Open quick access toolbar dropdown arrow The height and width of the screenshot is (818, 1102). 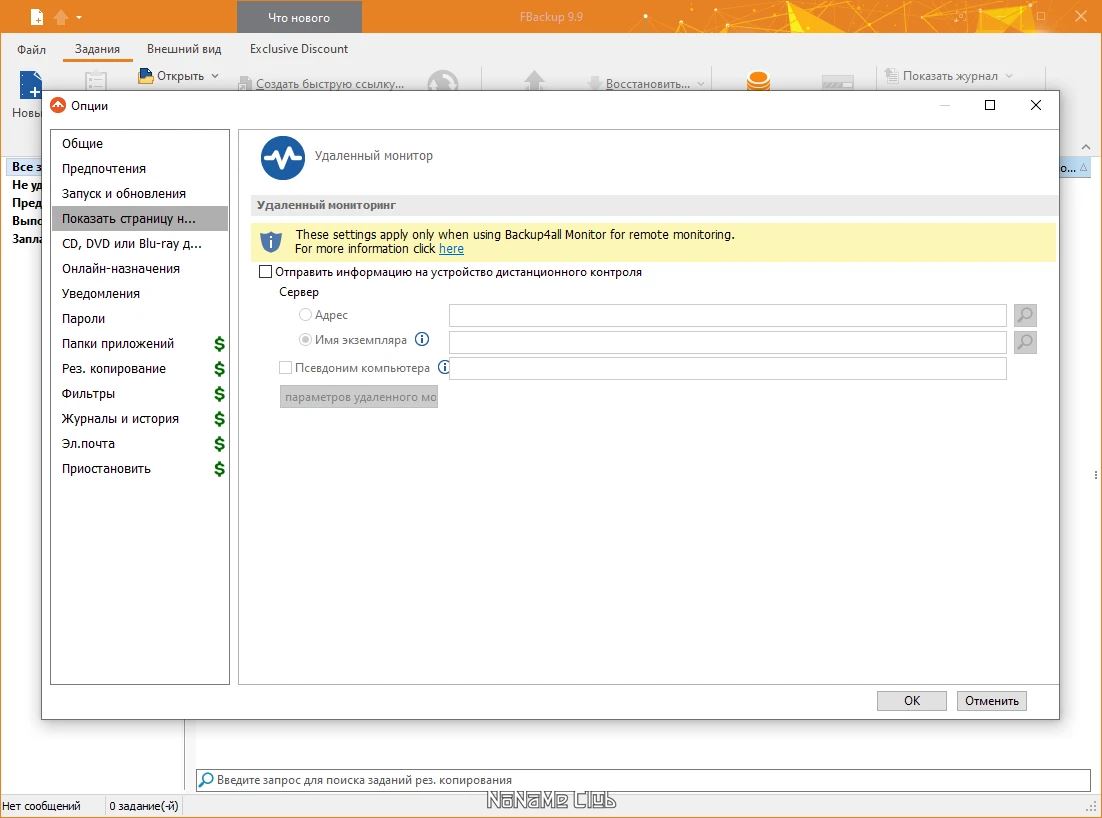[79, 17]
